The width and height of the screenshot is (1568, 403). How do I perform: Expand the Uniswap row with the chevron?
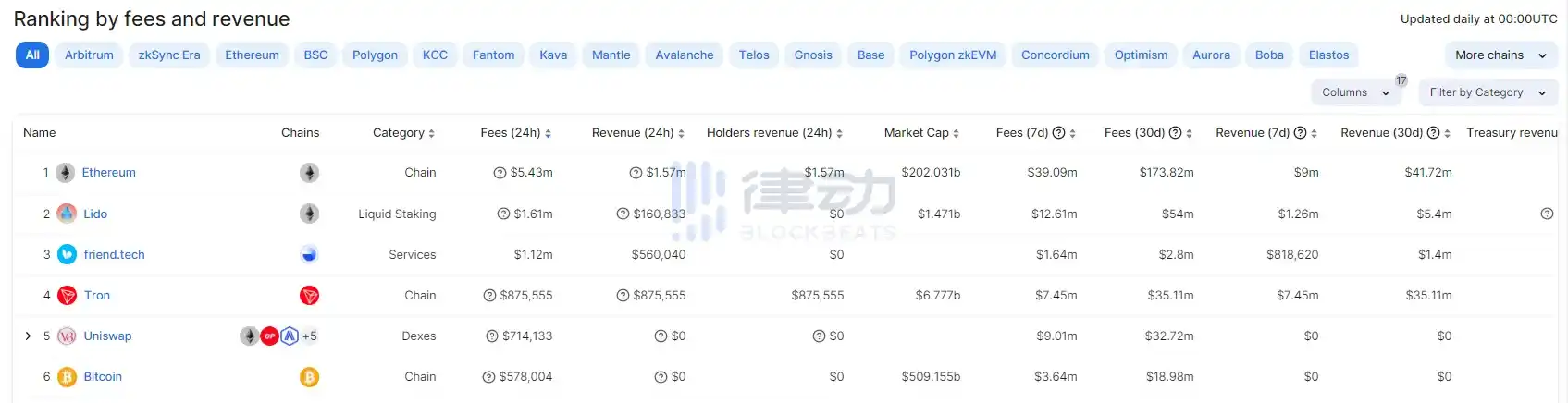coord(28,336)
